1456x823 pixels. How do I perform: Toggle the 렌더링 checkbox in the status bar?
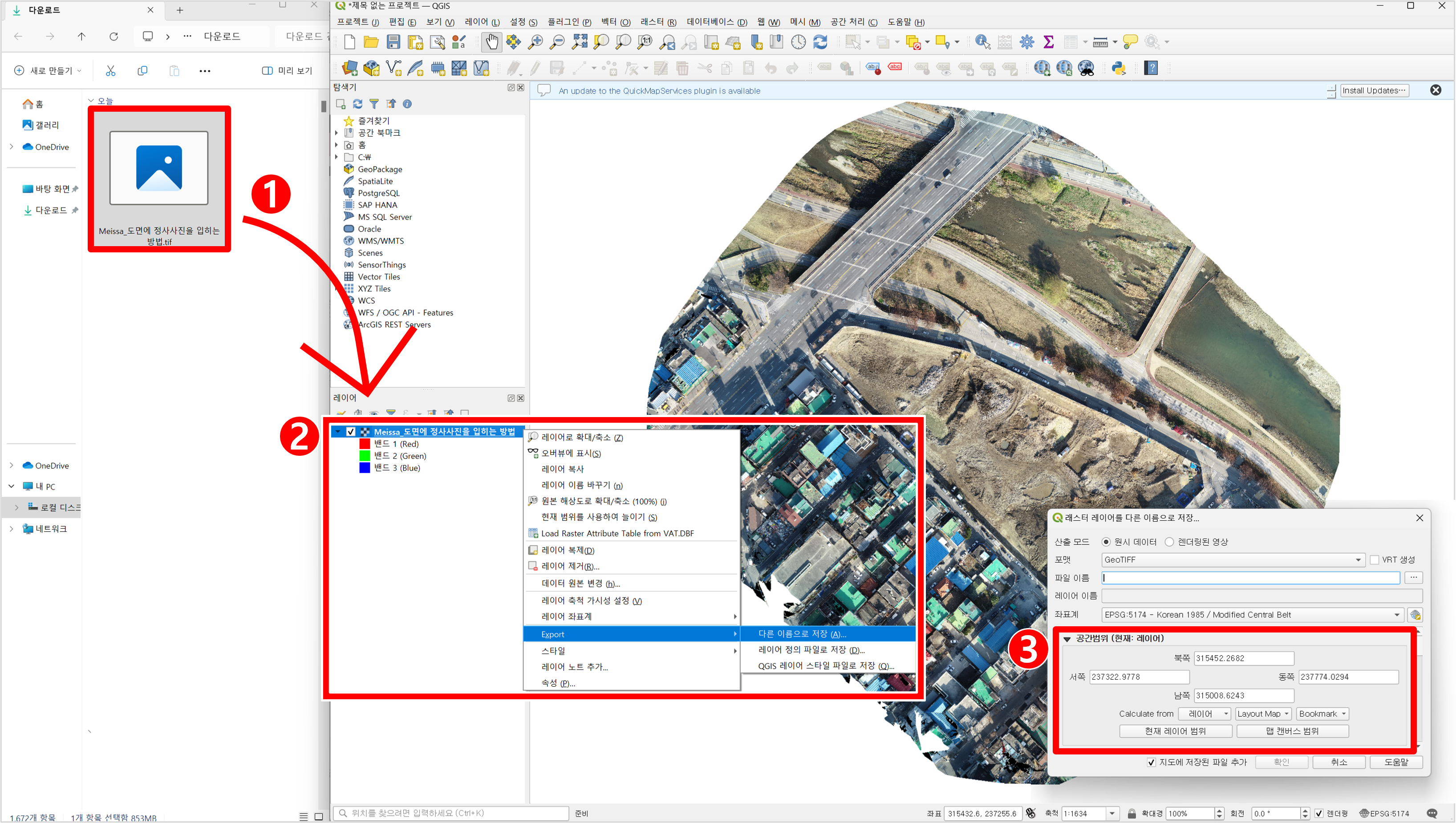1319,814
